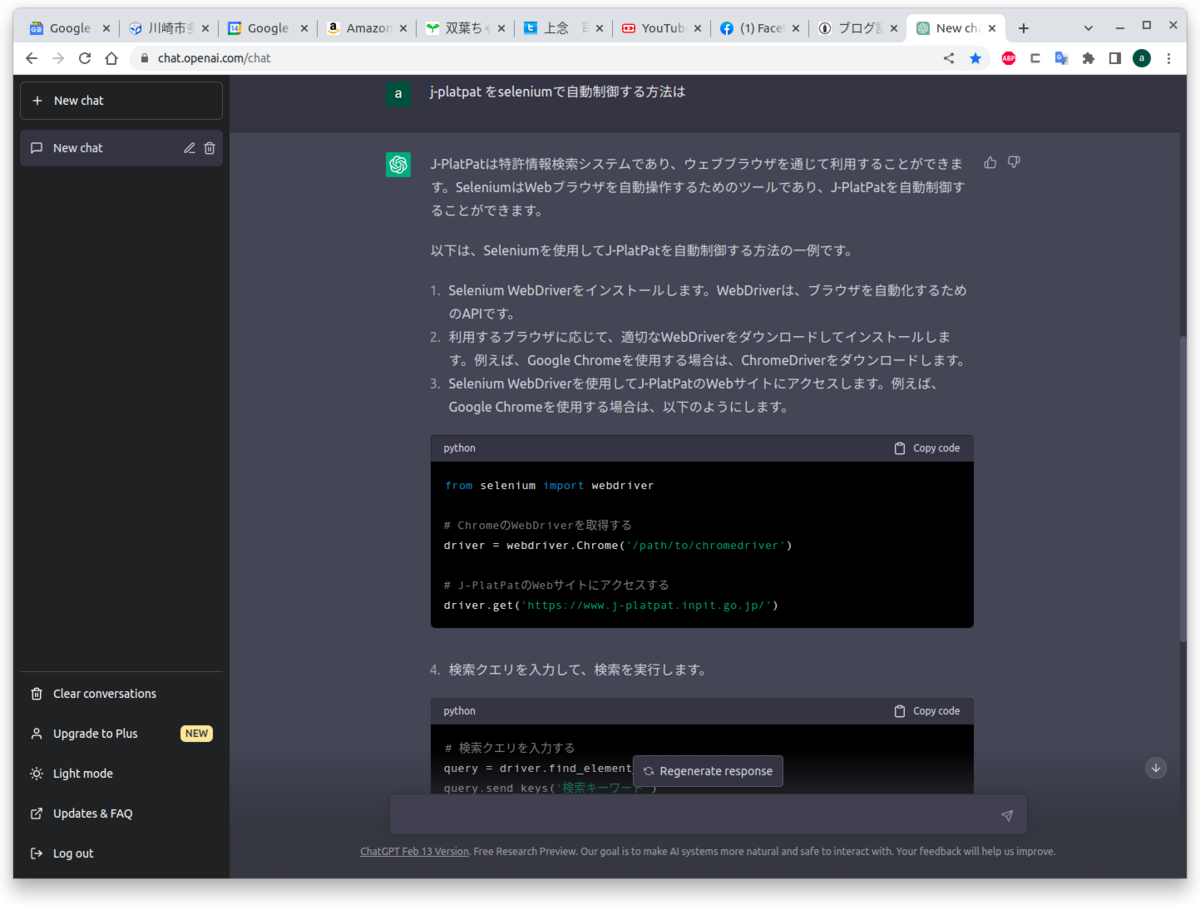1200x905 pixels.
Task: Open a new browser tab
Action: pos(1023,28)
